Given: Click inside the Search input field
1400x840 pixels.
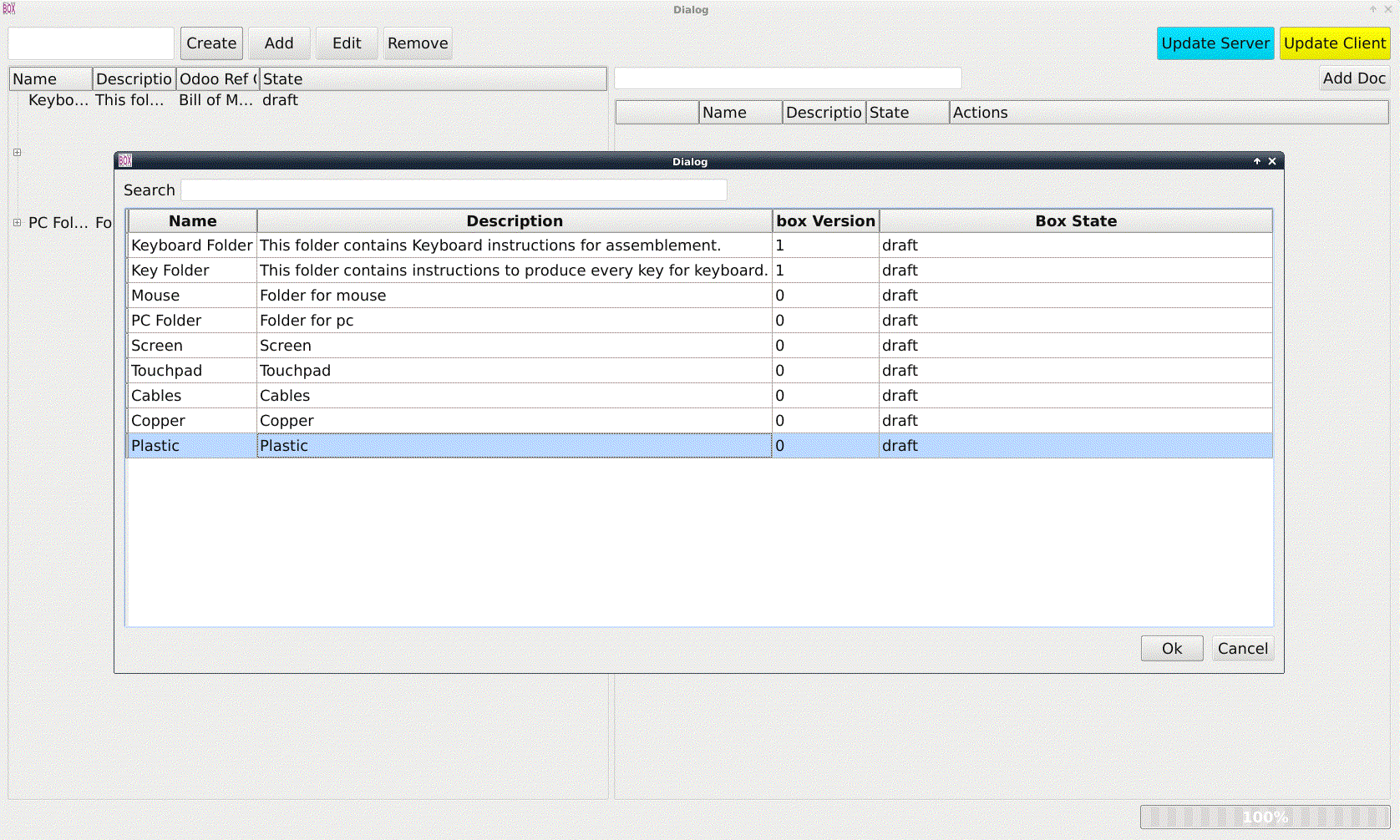Looking at the screenshot, I should pyautogui.click(x=453, y=190).
